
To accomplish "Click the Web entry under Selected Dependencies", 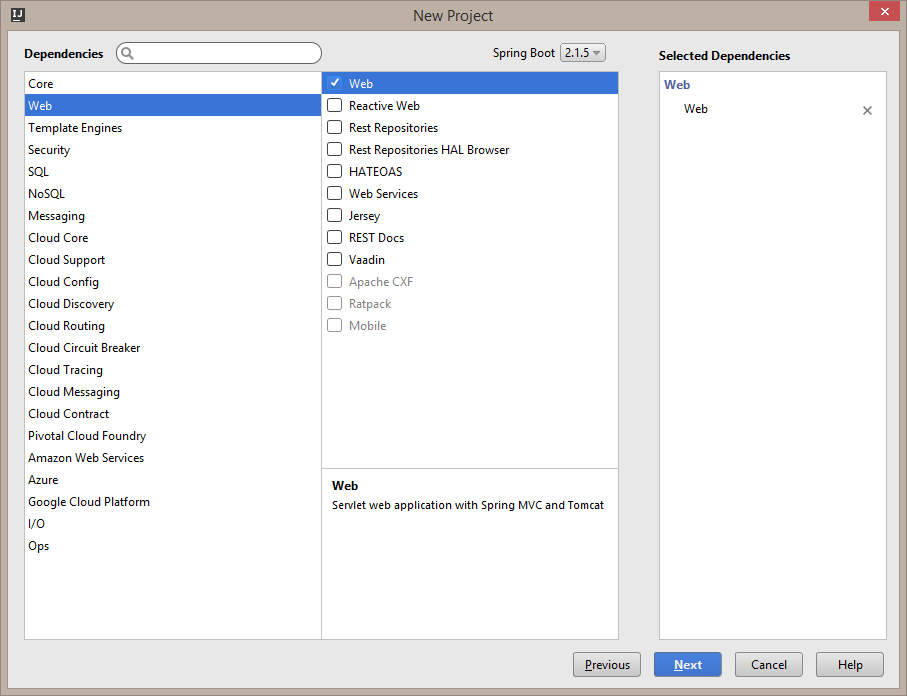I will tap(695, 109).
